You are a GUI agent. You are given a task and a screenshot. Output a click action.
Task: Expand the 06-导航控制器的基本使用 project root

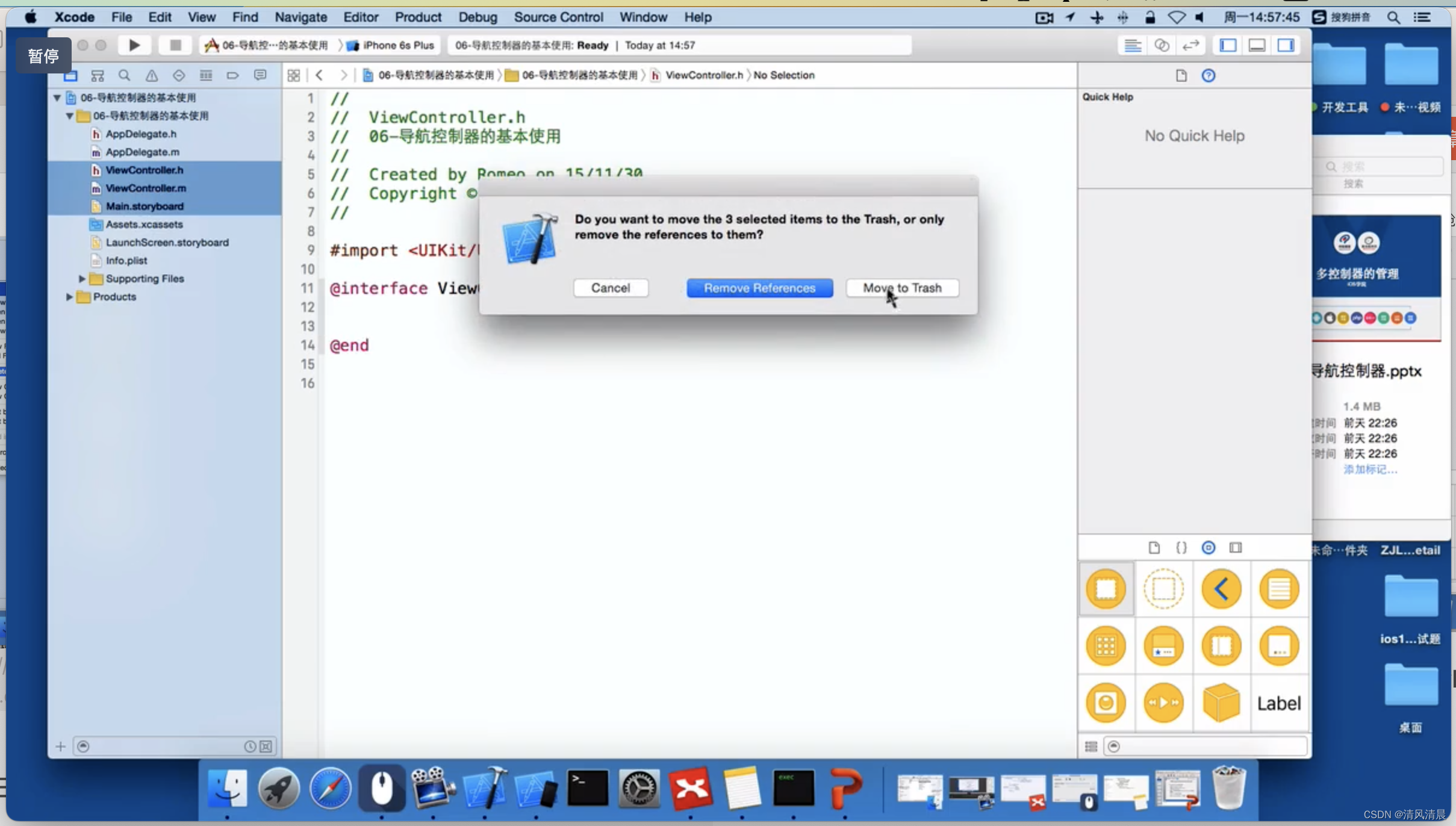coord(56,97)
